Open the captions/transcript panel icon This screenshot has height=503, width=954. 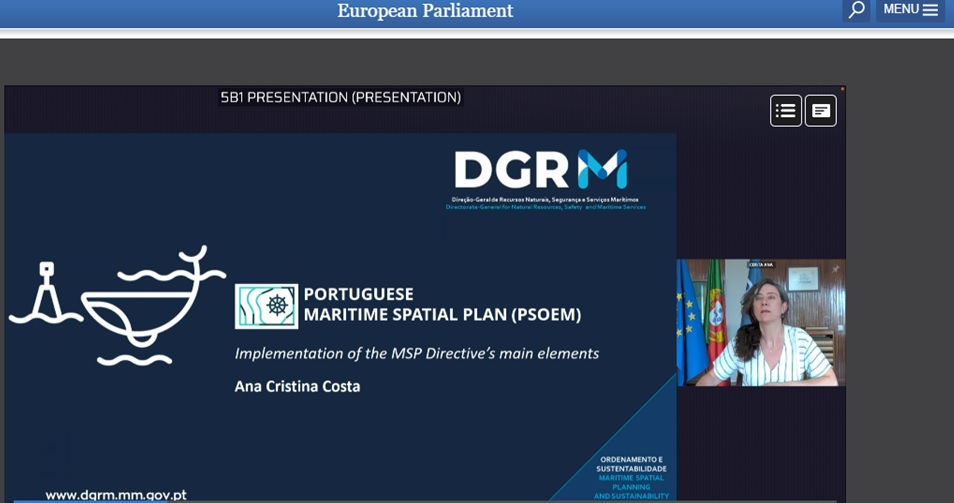click(x=821, y=111)
